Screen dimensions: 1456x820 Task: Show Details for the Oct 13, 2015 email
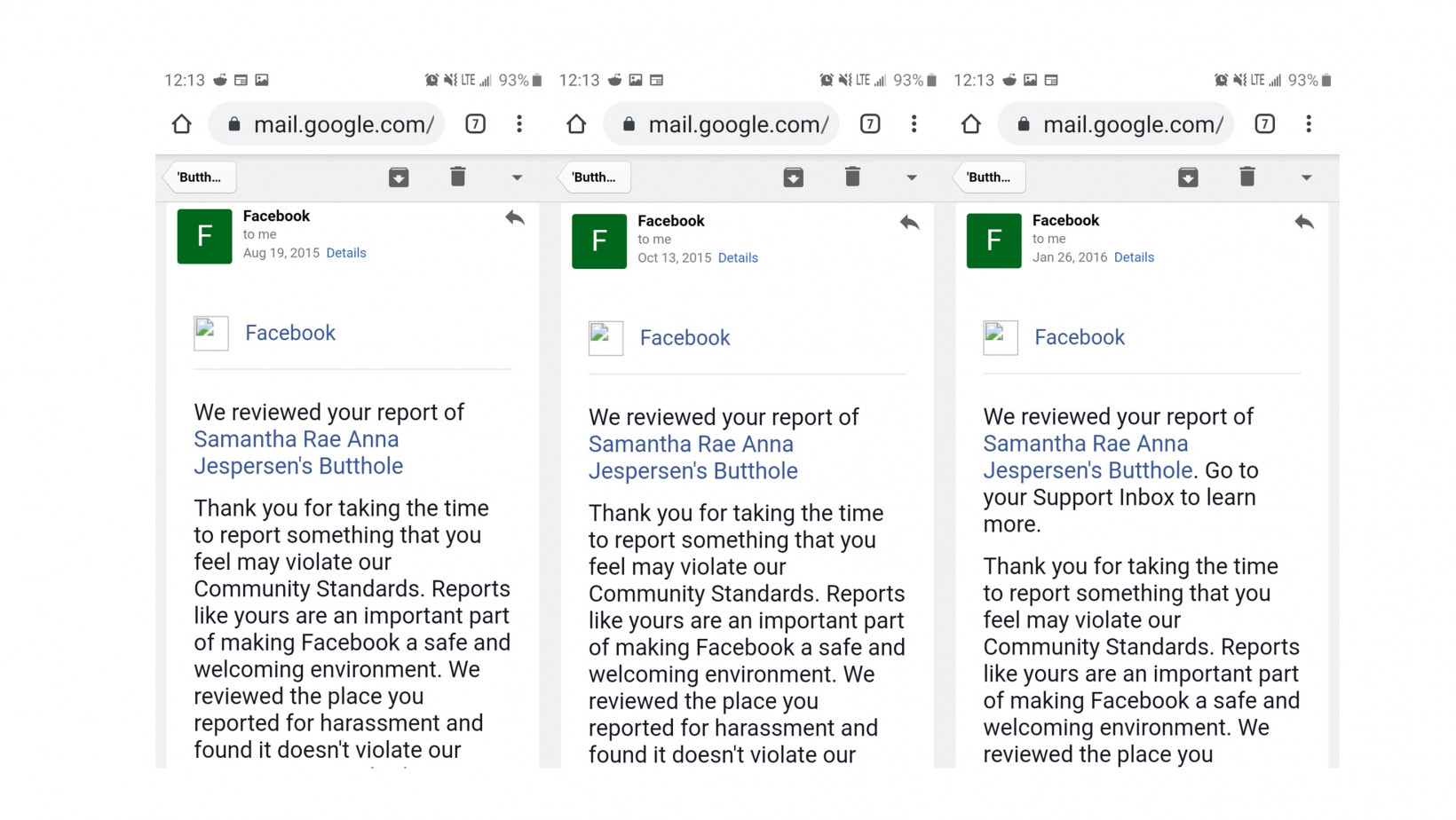pyautogui.click(x=738, y=258)
